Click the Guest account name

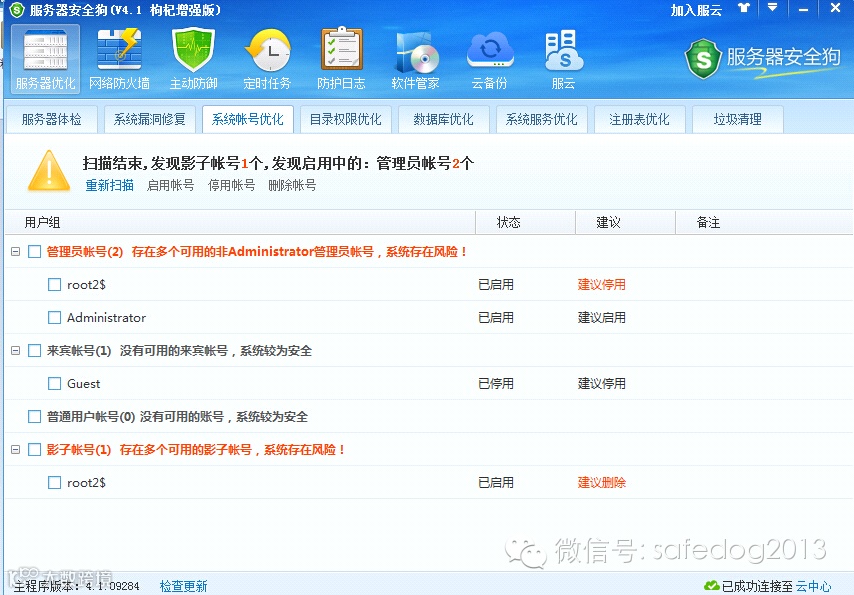(83, 384)
